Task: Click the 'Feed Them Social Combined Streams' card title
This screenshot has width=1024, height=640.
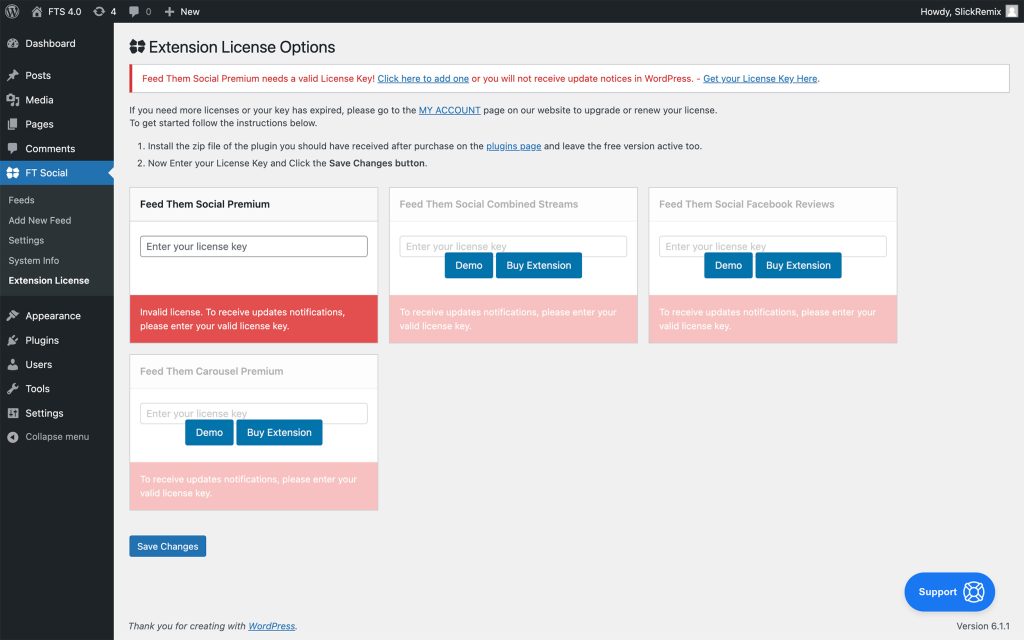Action: (x=488, y=204)
